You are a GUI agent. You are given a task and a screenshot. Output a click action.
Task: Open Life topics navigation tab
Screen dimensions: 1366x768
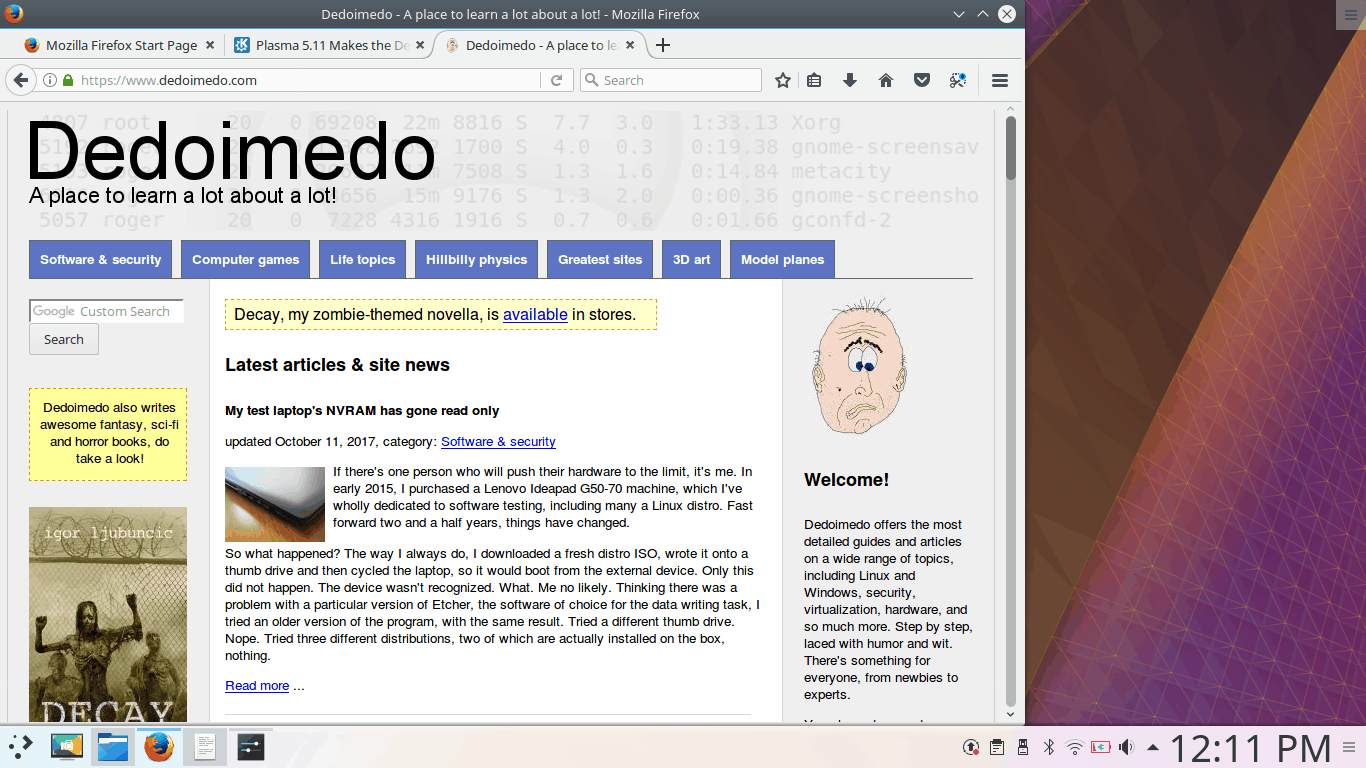coord(362,259)
